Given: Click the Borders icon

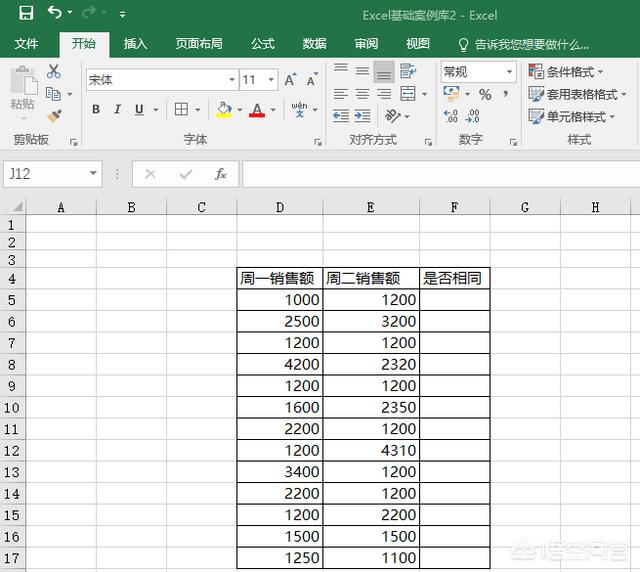Looking at the screenshot, I should point(181,109).
